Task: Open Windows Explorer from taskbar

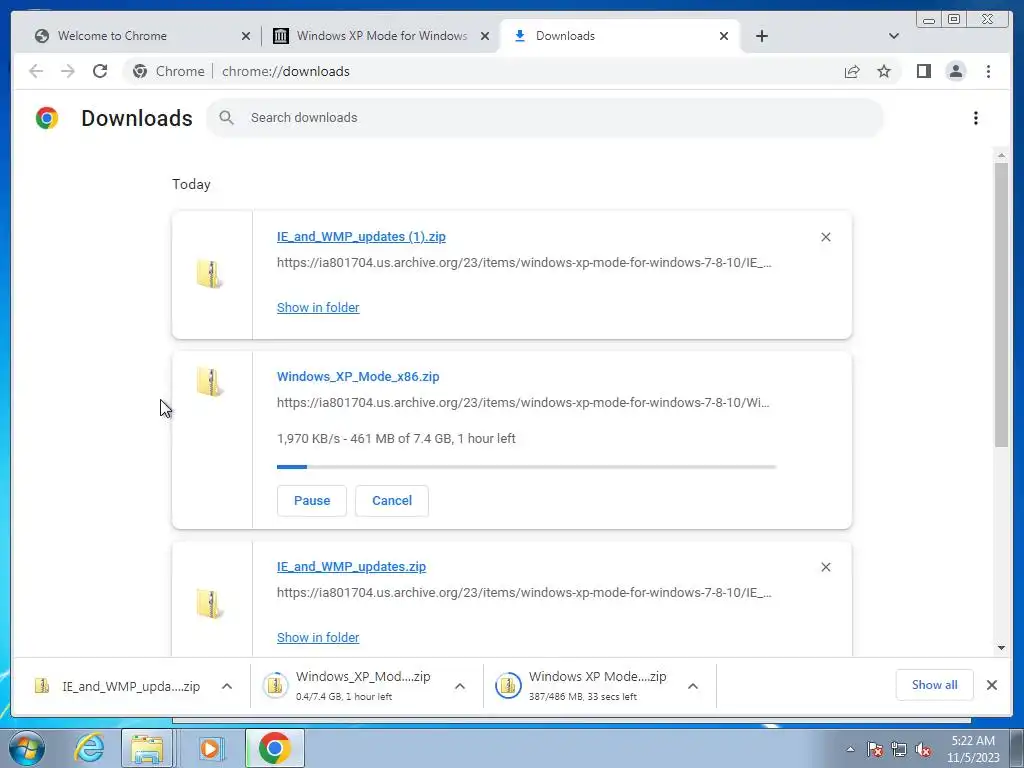Action: click(x=148, y=748)
